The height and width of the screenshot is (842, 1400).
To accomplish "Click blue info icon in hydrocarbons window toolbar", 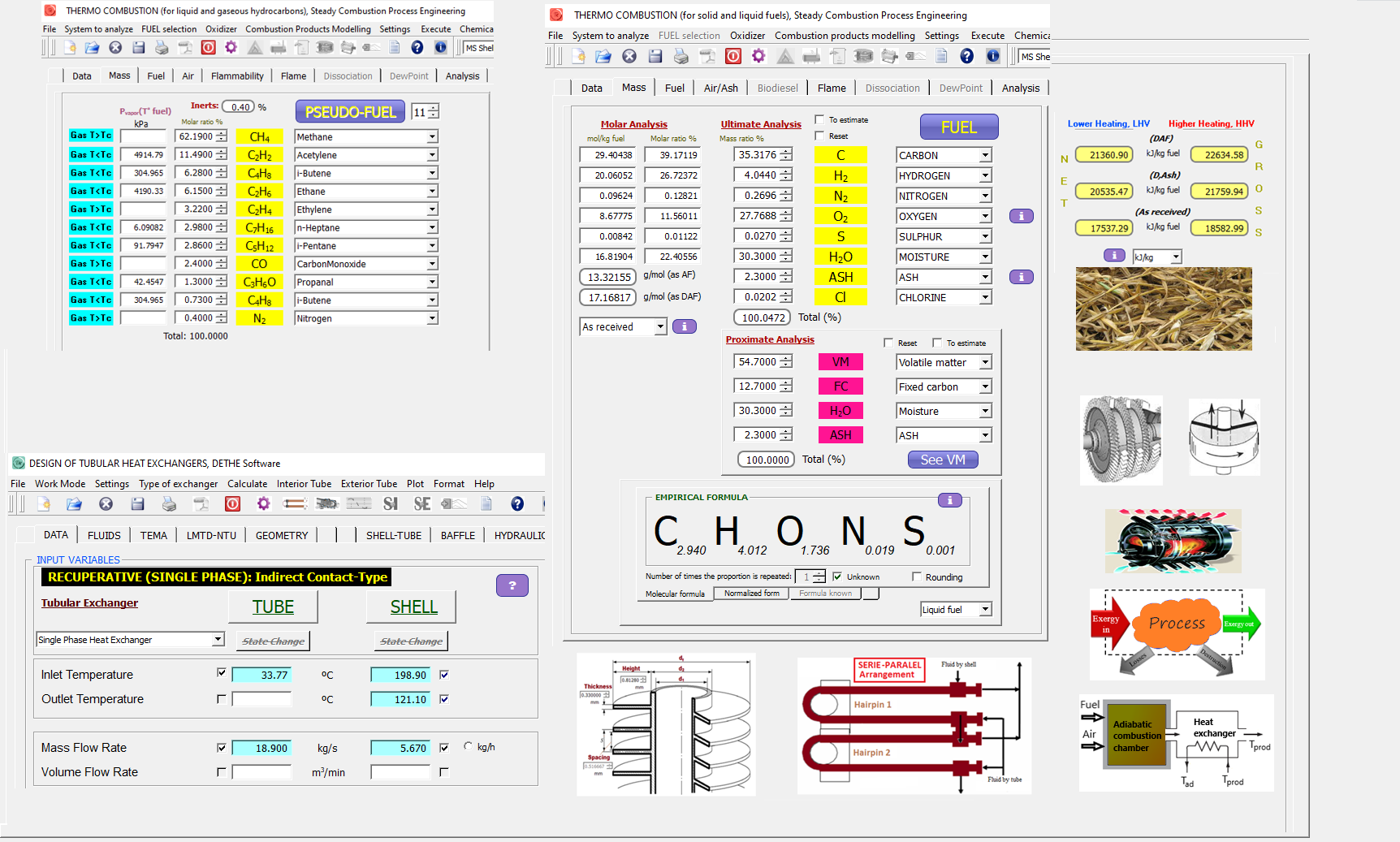I will (440, 48).
